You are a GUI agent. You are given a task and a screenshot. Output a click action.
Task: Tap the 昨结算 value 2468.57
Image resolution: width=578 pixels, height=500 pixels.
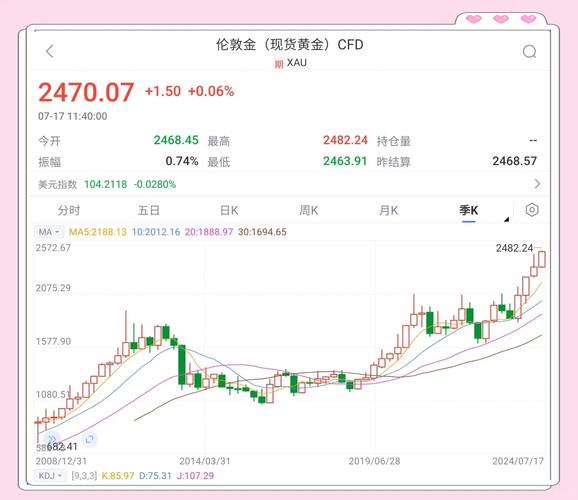click(x=515, y=161)
